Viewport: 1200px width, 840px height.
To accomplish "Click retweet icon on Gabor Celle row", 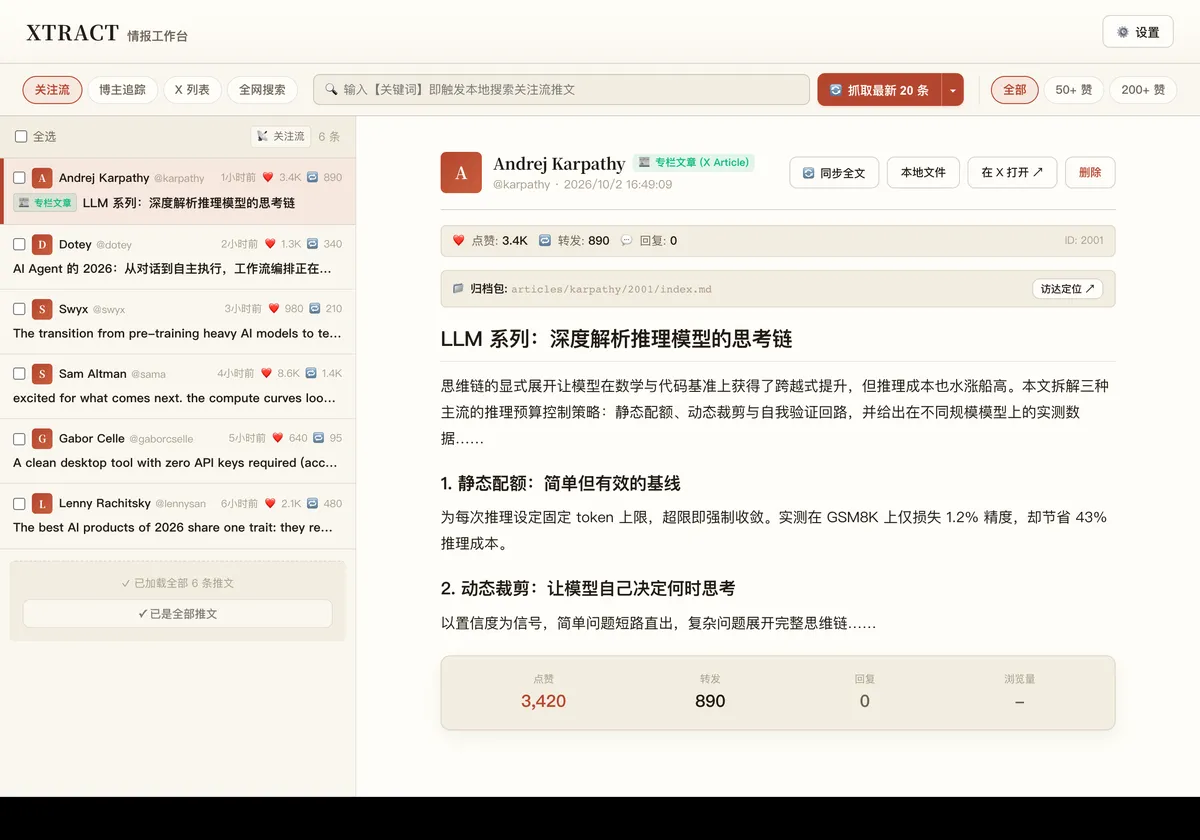I will coord(318,438).
